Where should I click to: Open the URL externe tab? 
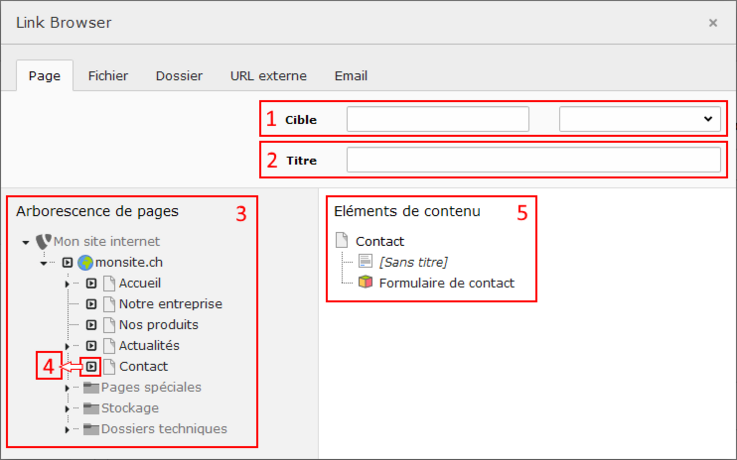268,75
